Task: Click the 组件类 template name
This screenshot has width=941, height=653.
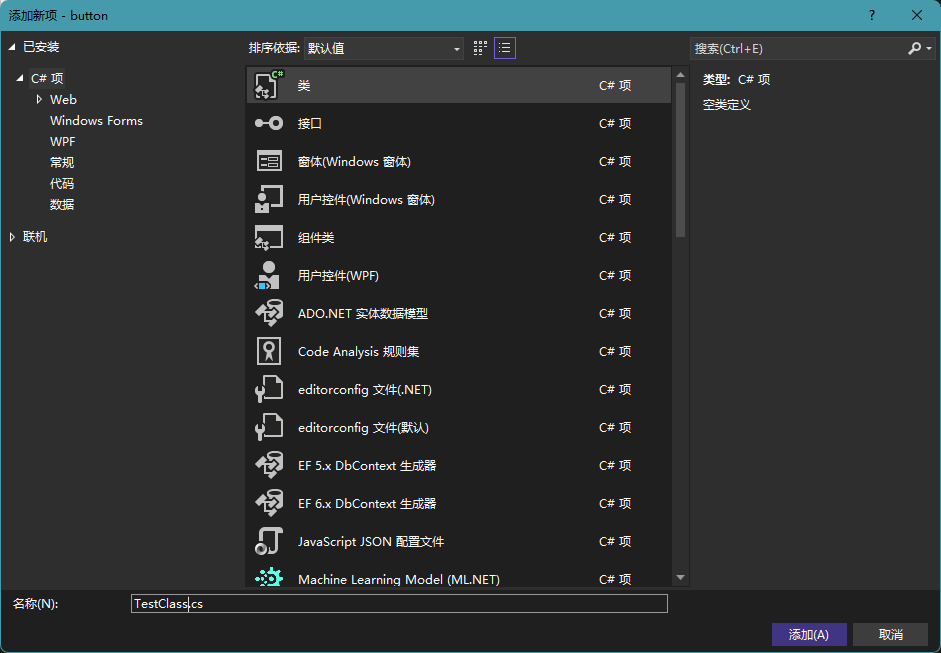Action: click(316, 238)
